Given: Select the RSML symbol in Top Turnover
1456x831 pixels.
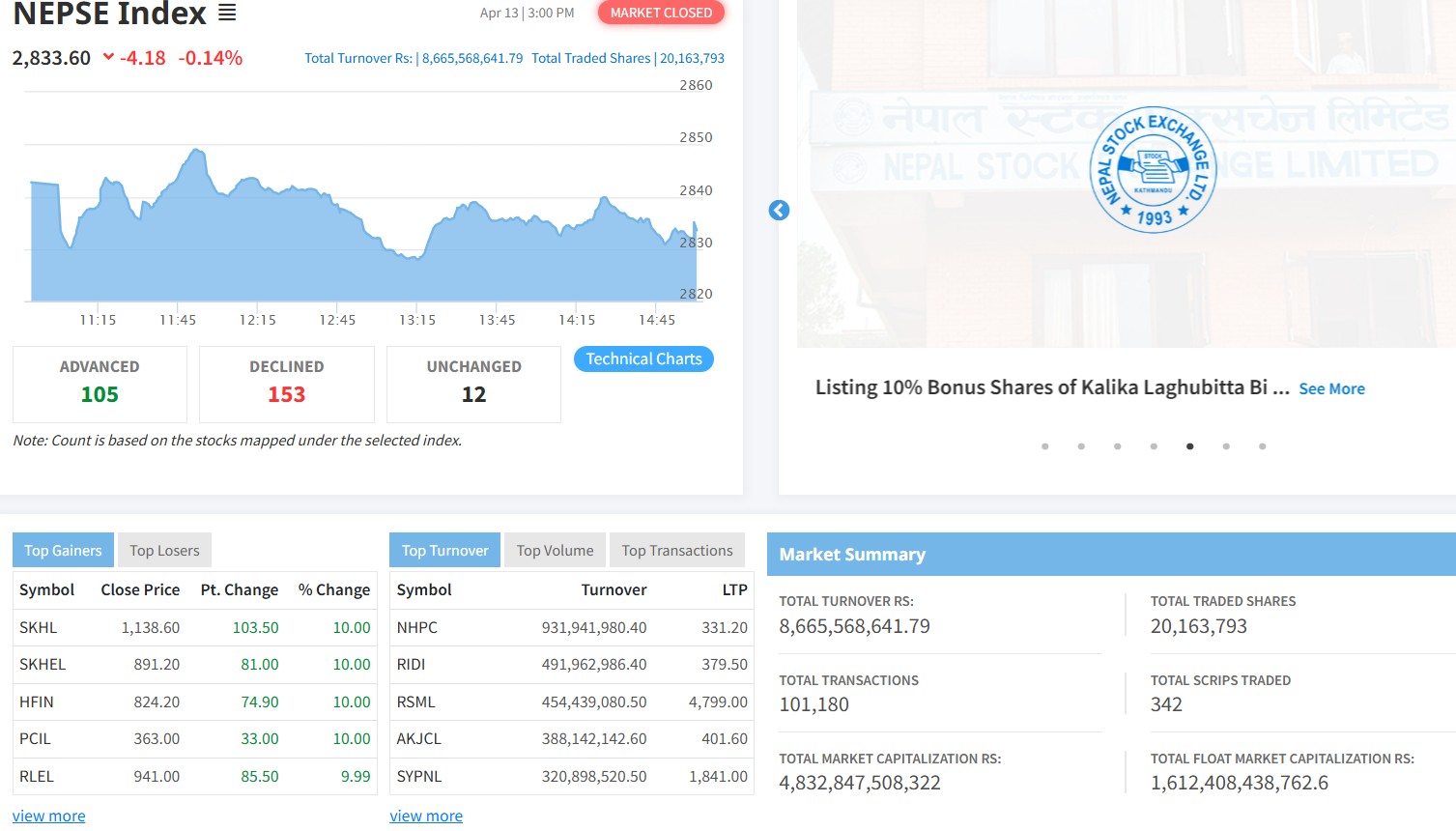Looking at the screenshot, I should (416, 702).
